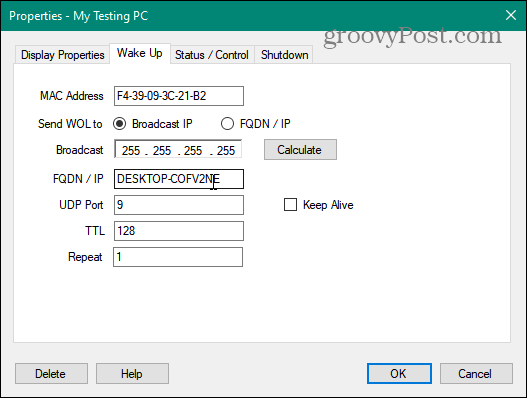Switch to the Display Properties tab
Viewport: 527px width, 398px height.
coord(63,55)
